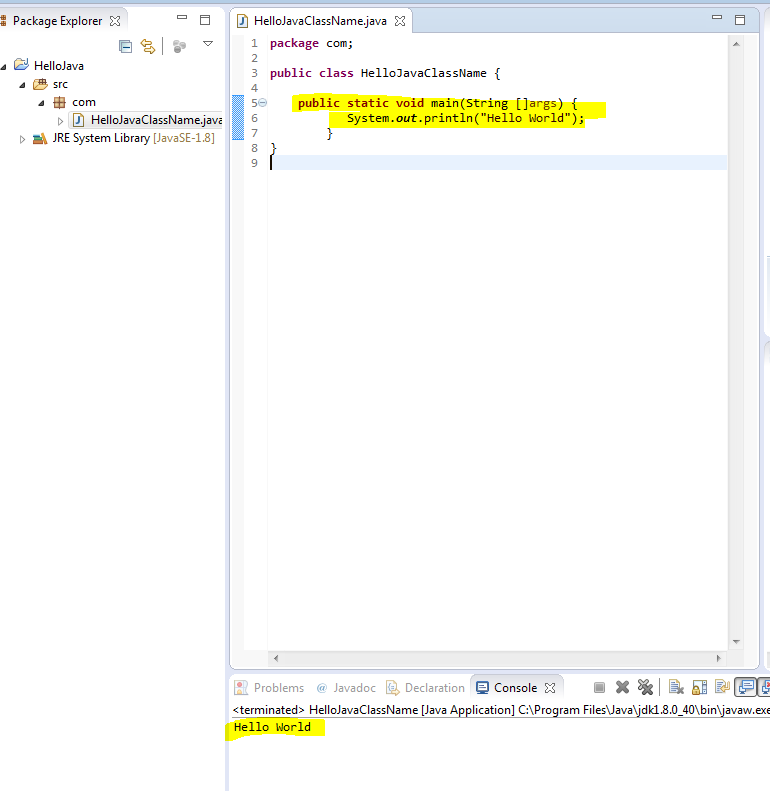Click Hello World console output
The image size is (770, 791).
(x=272, y=727)
